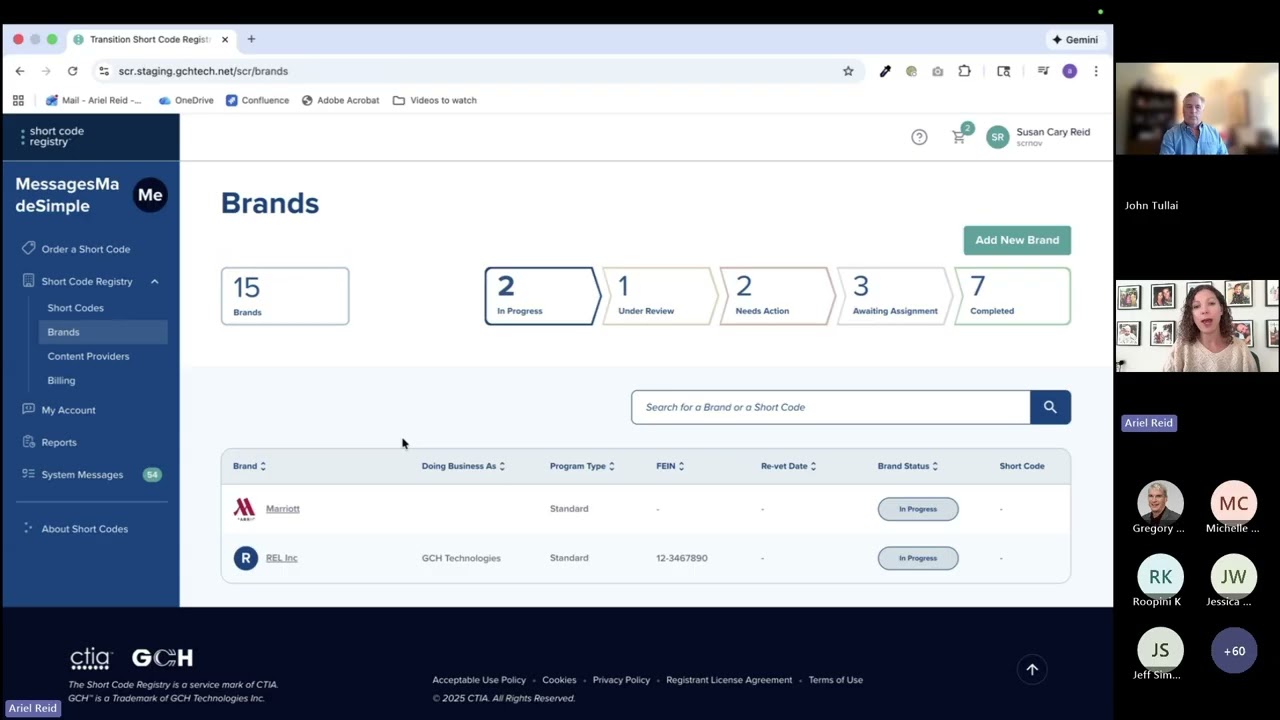Click Marriott's In Progress status badge
The height and width of the screenshot is (720, 1280).
pos(918,509)
